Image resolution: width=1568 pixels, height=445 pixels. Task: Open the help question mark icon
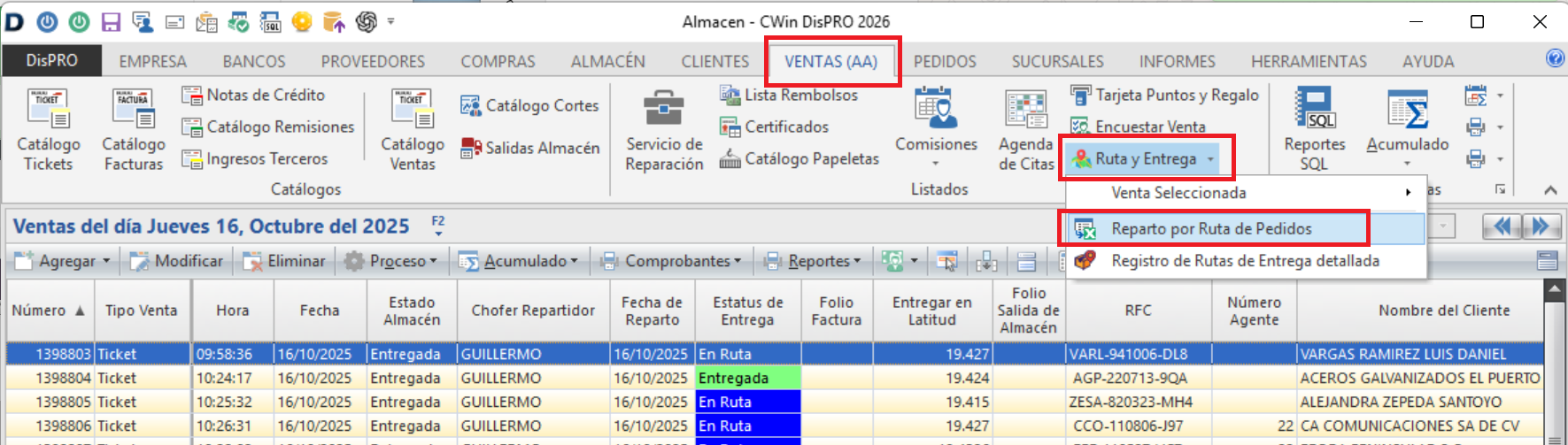click(1554, 58)
